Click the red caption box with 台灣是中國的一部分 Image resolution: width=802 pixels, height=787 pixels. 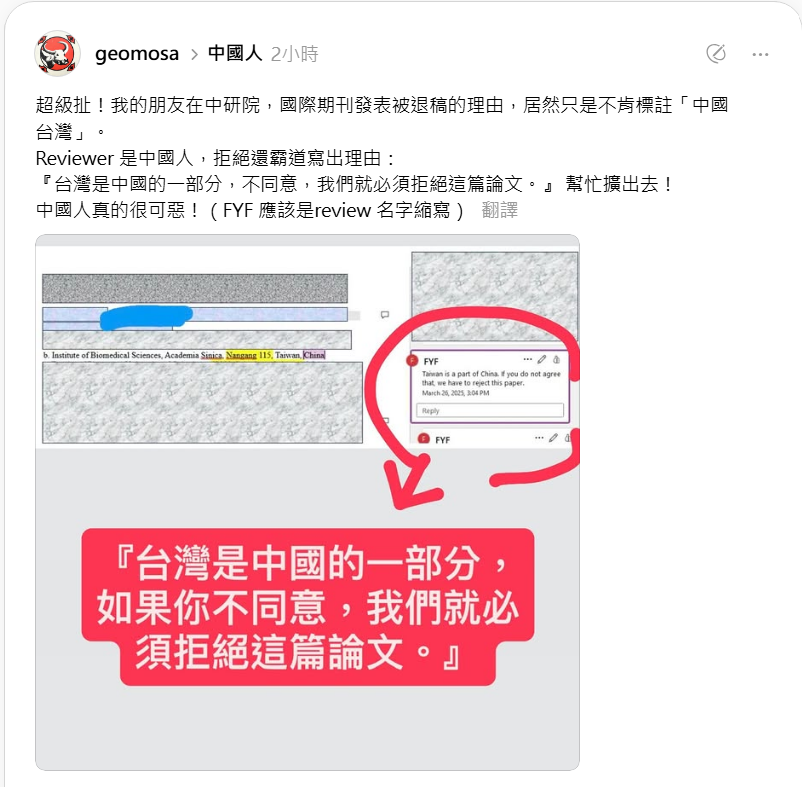[308, 606]
